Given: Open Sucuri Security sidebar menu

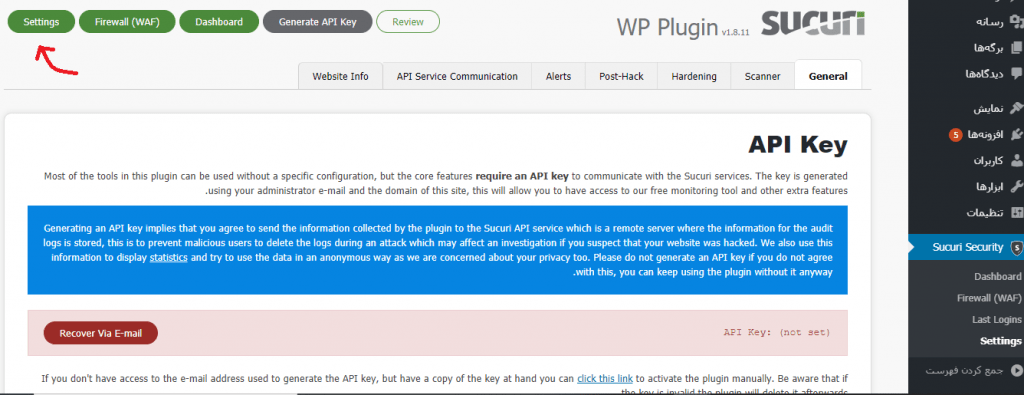Looking at the screenshot, I should point(967,247).
